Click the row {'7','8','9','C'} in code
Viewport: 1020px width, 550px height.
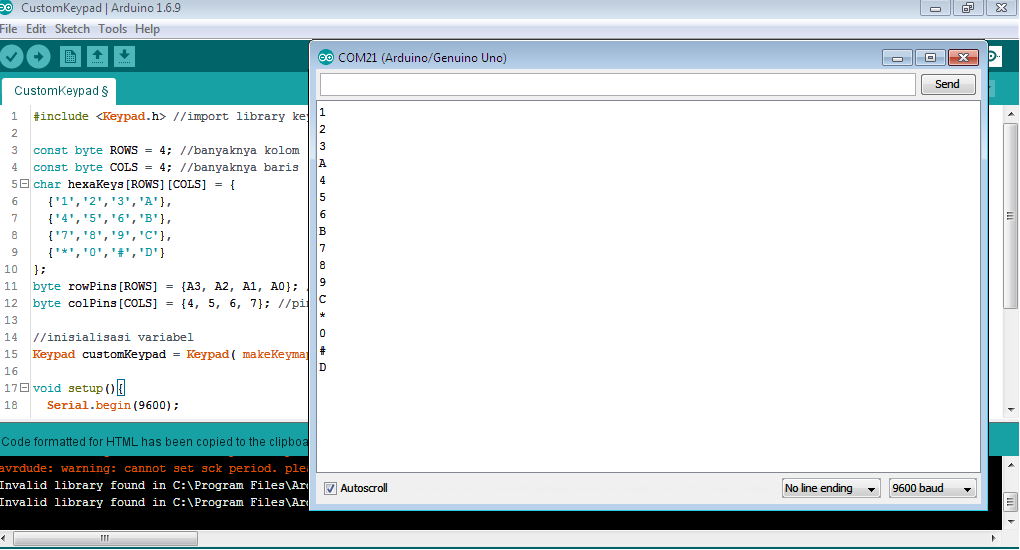coord(109,235)
